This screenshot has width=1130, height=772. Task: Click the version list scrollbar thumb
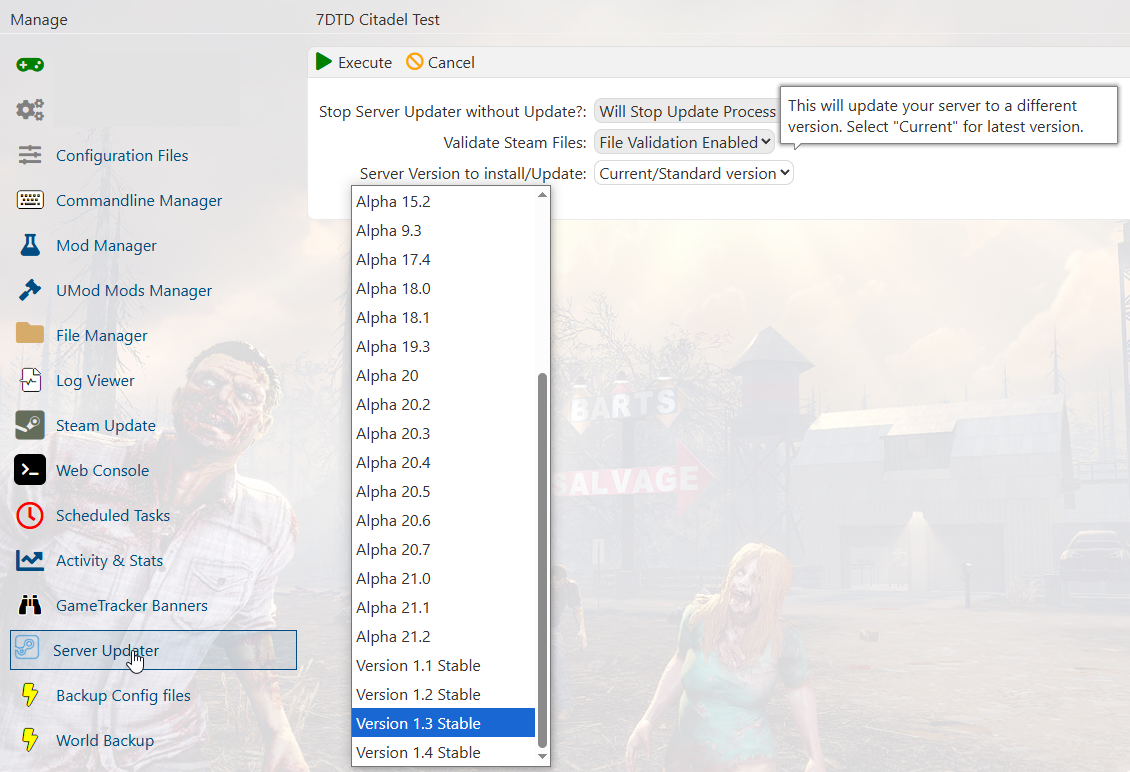coord(543,561)
